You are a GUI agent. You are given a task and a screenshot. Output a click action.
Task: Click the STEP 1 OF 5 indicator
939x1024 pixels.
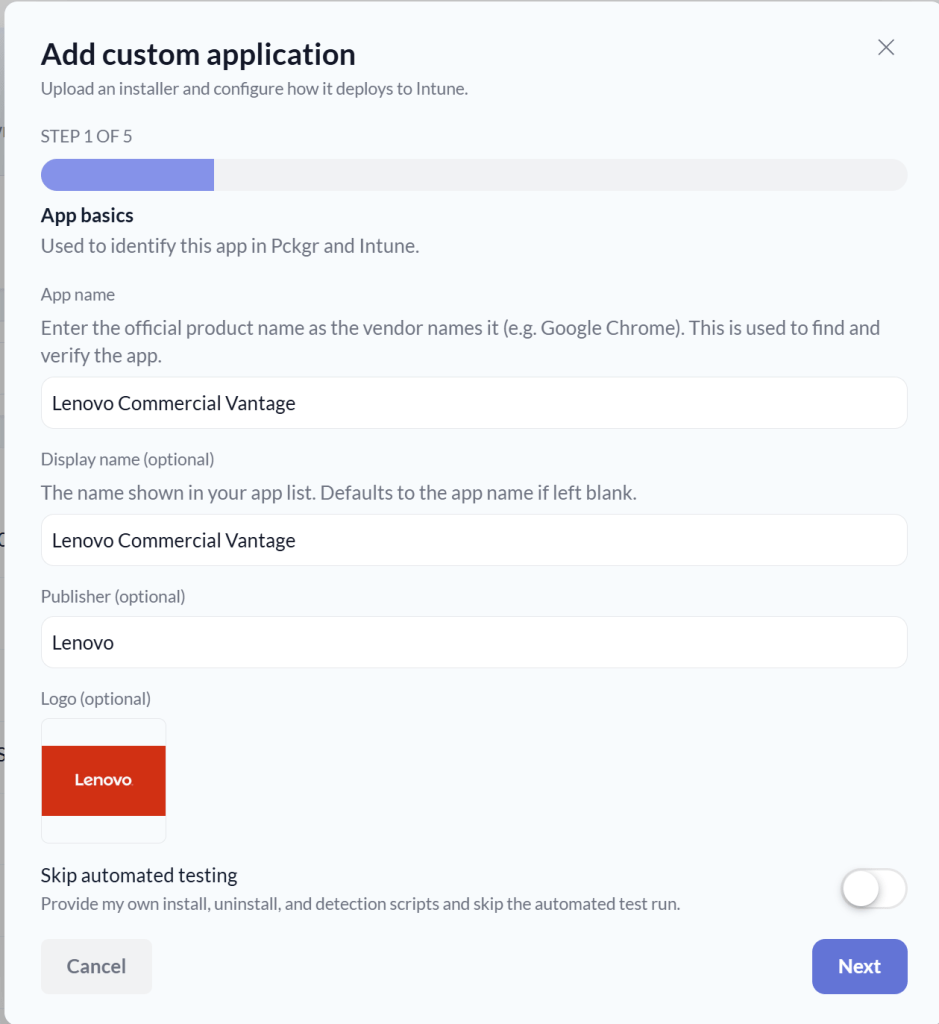86,136
